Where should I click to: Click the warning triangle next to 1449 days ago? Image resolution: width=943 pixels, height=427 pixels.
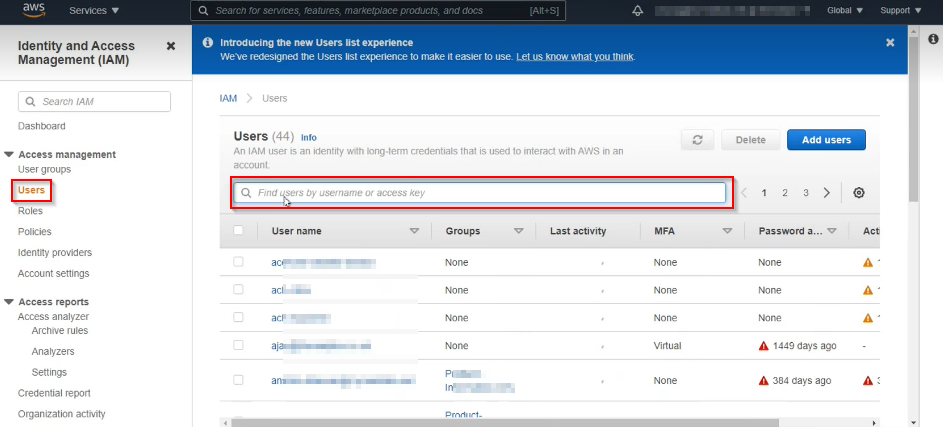click(x=764, y=346)
